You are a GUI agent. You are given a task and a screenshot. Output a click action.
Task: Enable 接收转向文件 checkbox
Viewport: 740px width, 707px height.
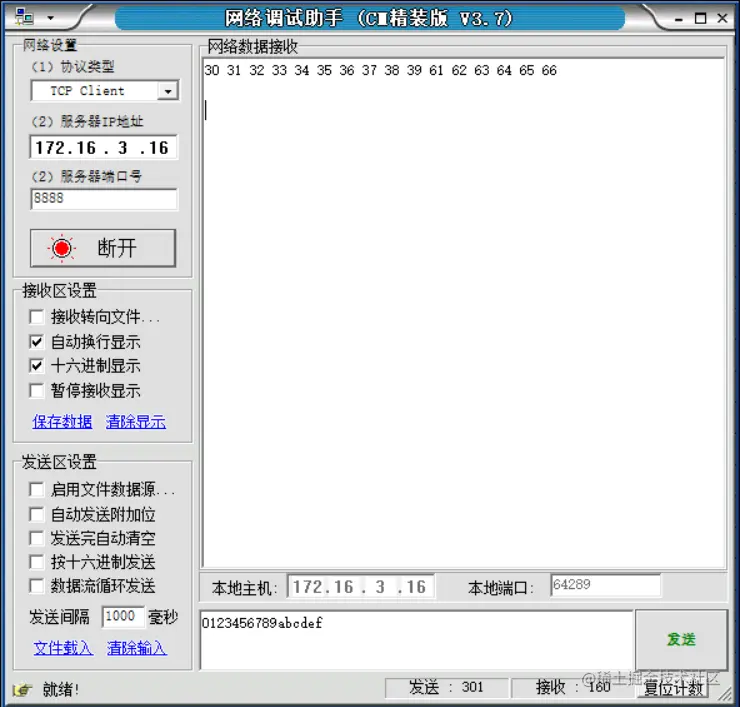click(x=37, y=317)
